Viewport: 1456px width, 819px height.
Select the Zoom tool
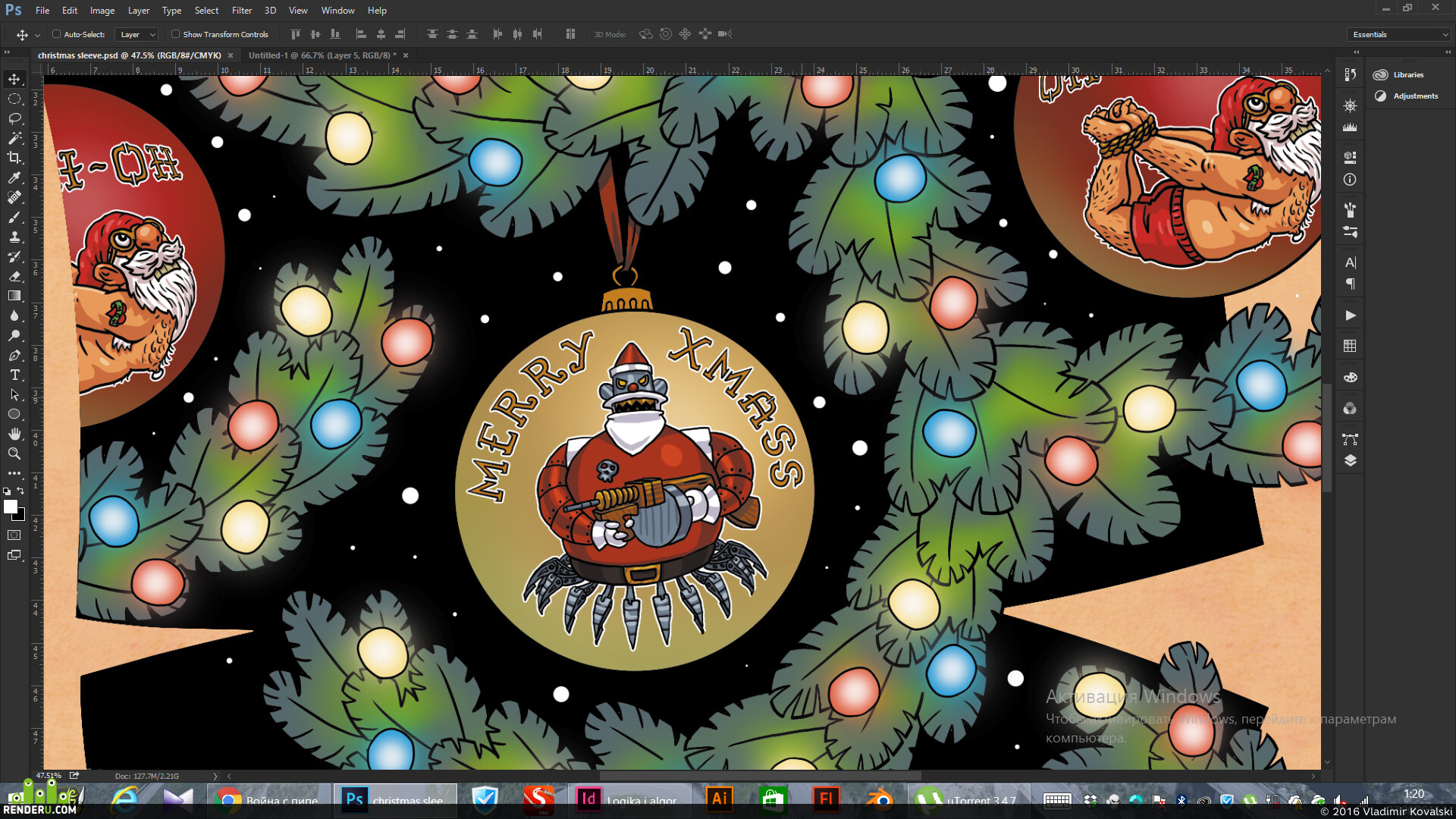coord(14,453)
